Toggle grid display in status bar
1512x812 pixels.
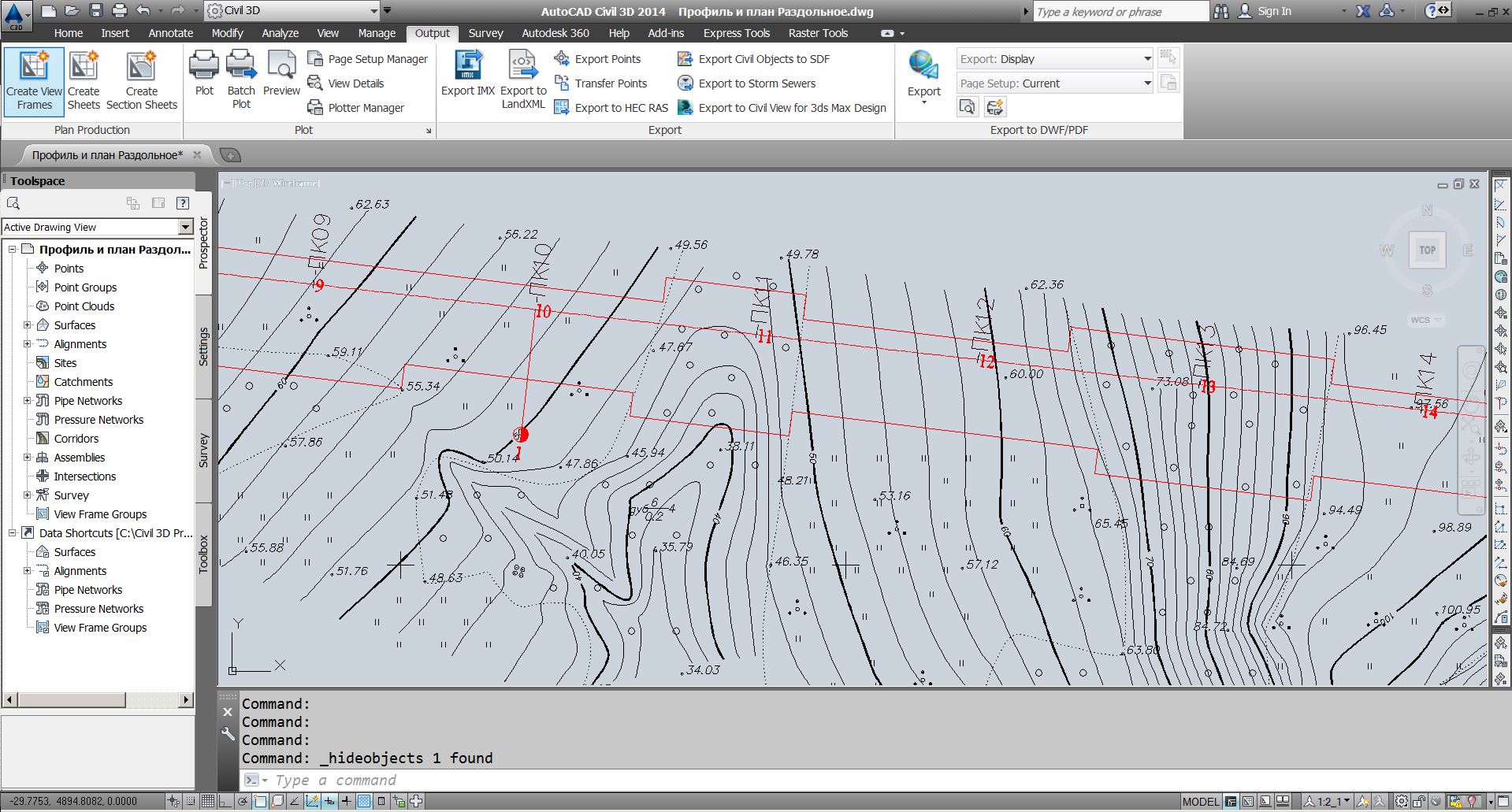pos(208,802)
